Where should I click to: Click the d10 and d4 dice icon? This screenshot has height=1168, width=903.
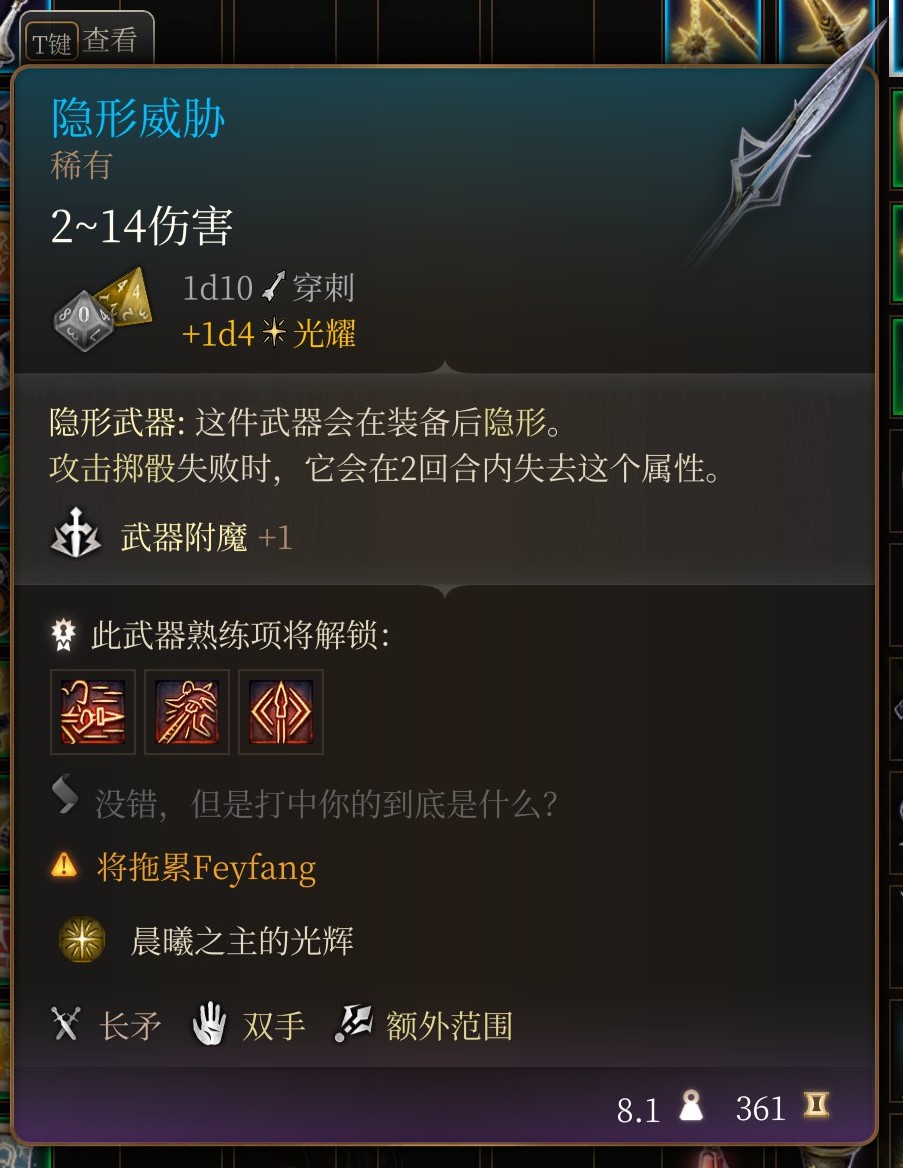pyautogui.click(x=103, y=309)
